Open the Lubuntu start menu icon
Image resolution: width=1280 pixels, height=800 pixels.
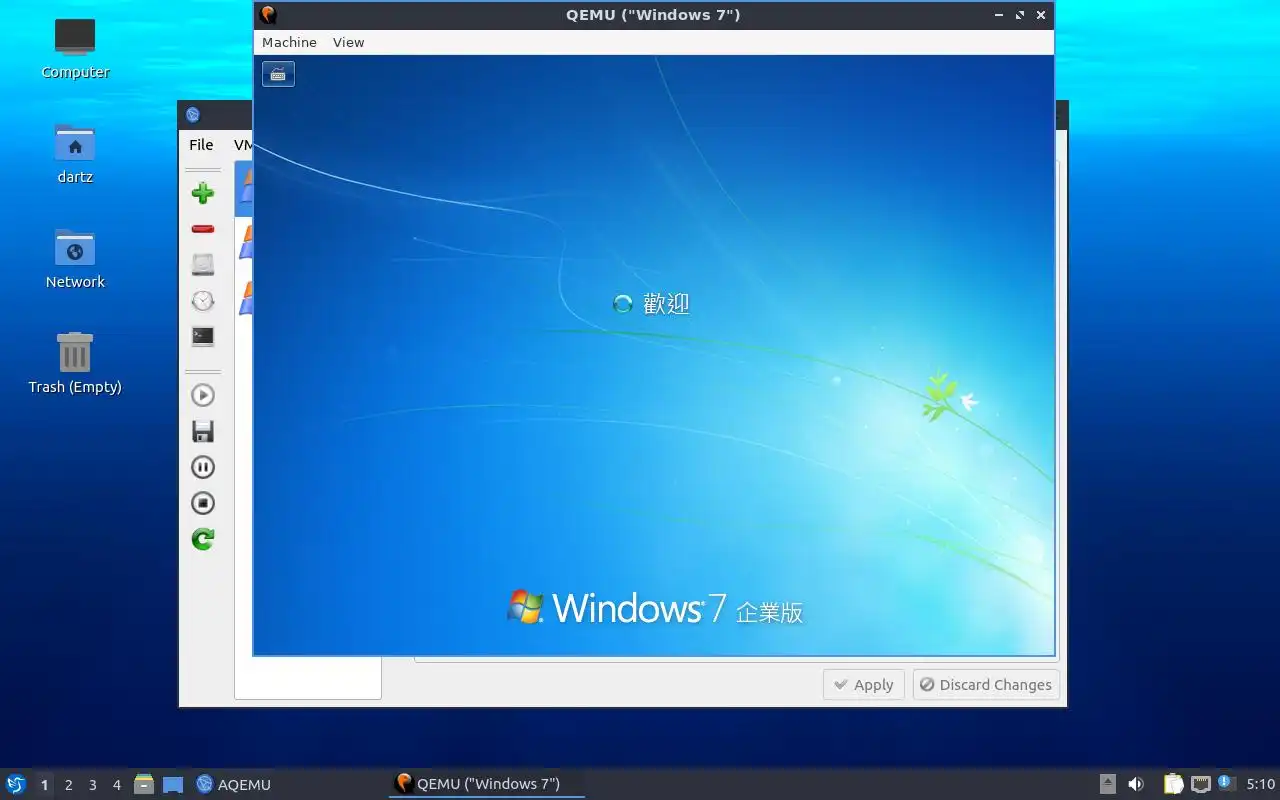[16, 784]
